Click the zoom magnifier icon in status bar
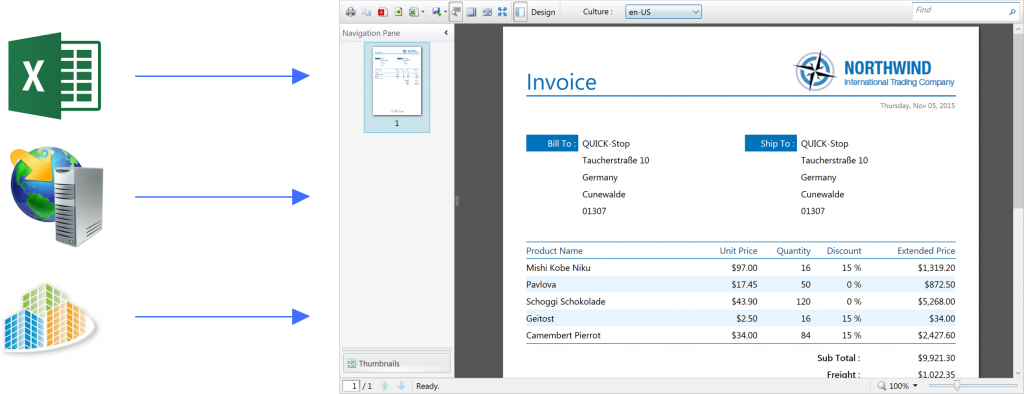Viewport: 1024px width, 394px height. click(x=883, y=386)
